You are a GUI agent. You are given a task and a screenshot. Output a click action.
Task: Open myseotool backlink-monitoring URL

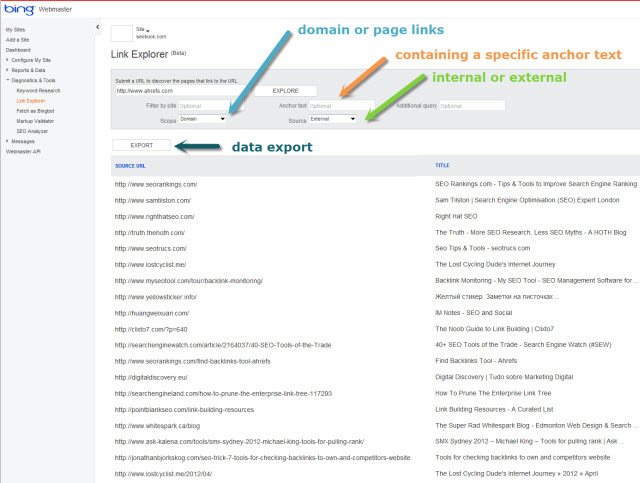click(x=189, y=281)
